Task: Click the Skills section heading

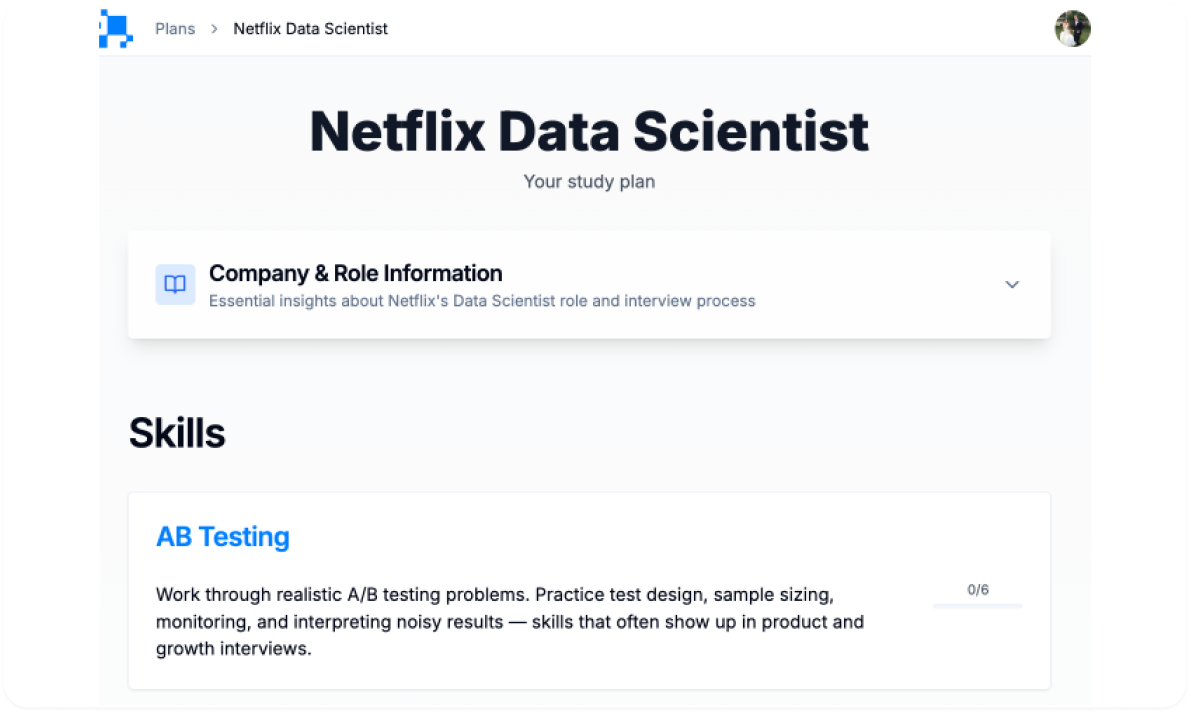Action: click(177, 433)
